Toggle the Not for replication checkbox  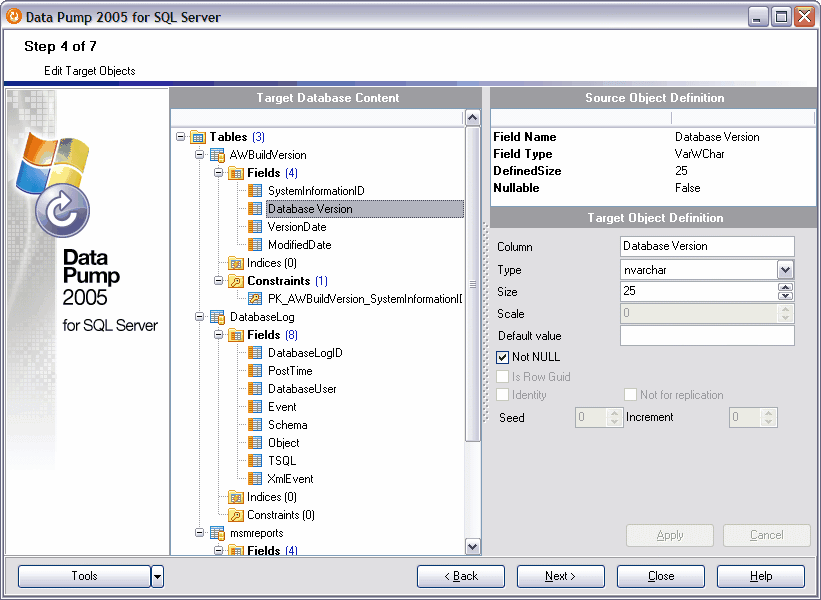[x=630, y=395]
